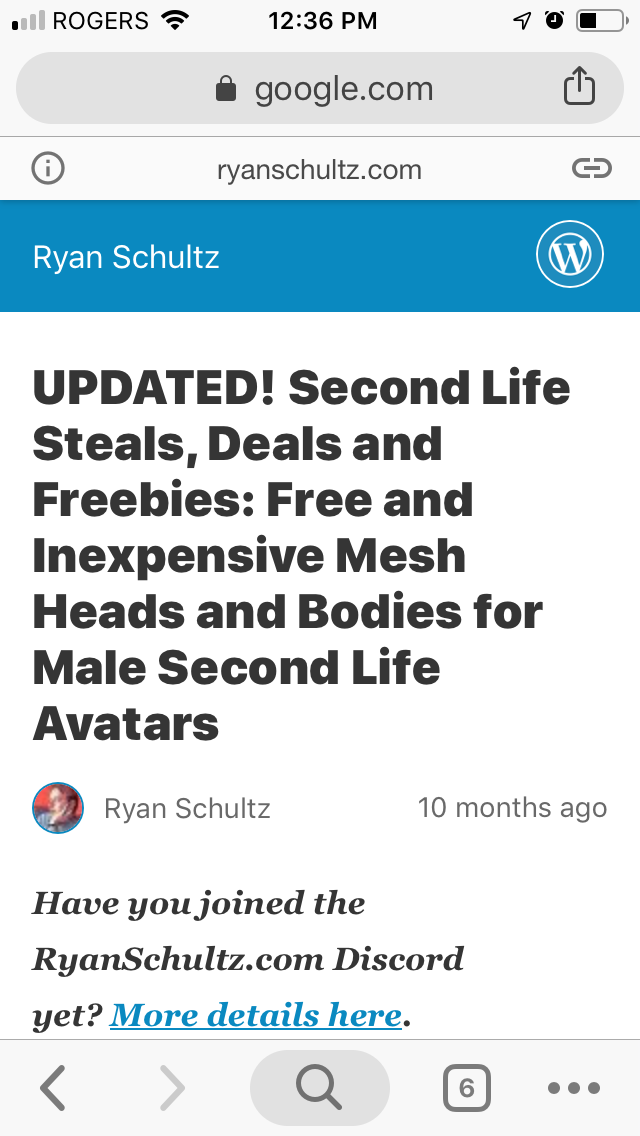Open the AMP link icon
The width and height of the screenshot is (640, 1136).
592,168
